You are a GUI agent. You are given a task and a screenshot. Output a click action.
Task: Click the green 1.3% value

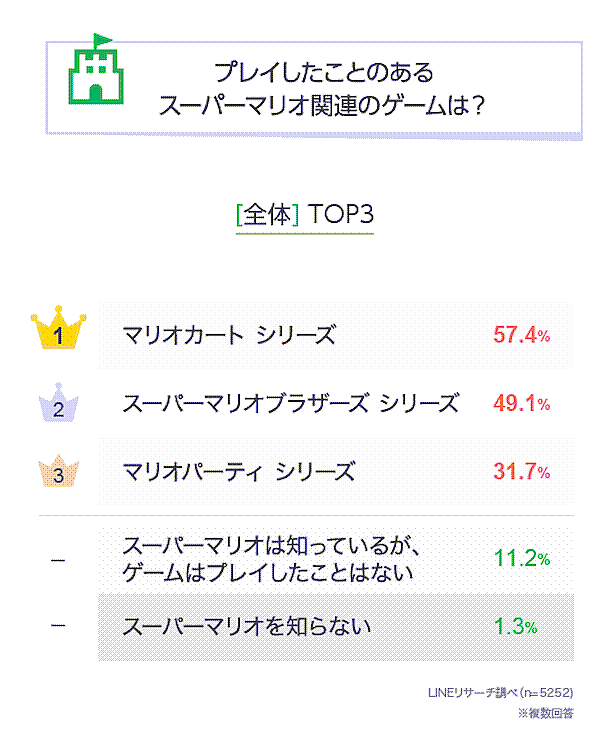(516, 627)
